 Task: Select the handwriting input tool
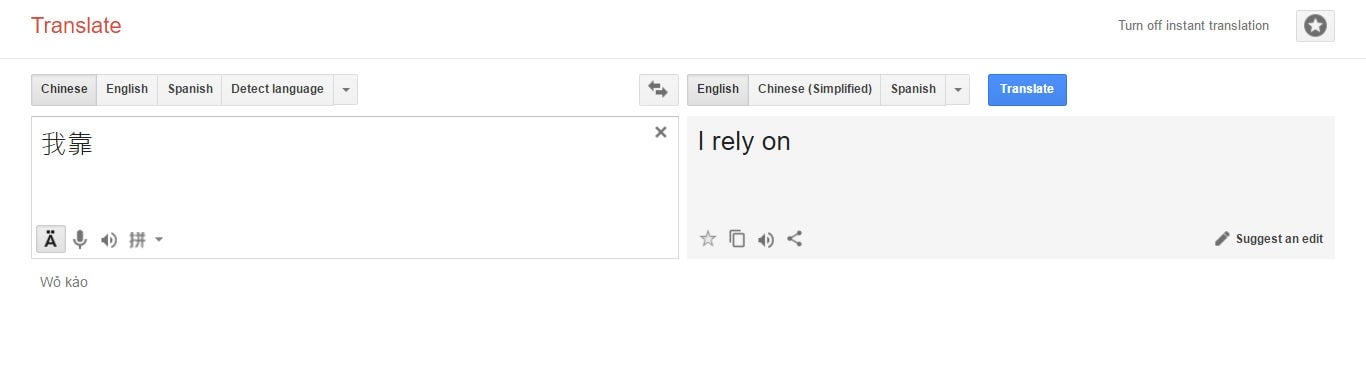click(138, 239)
